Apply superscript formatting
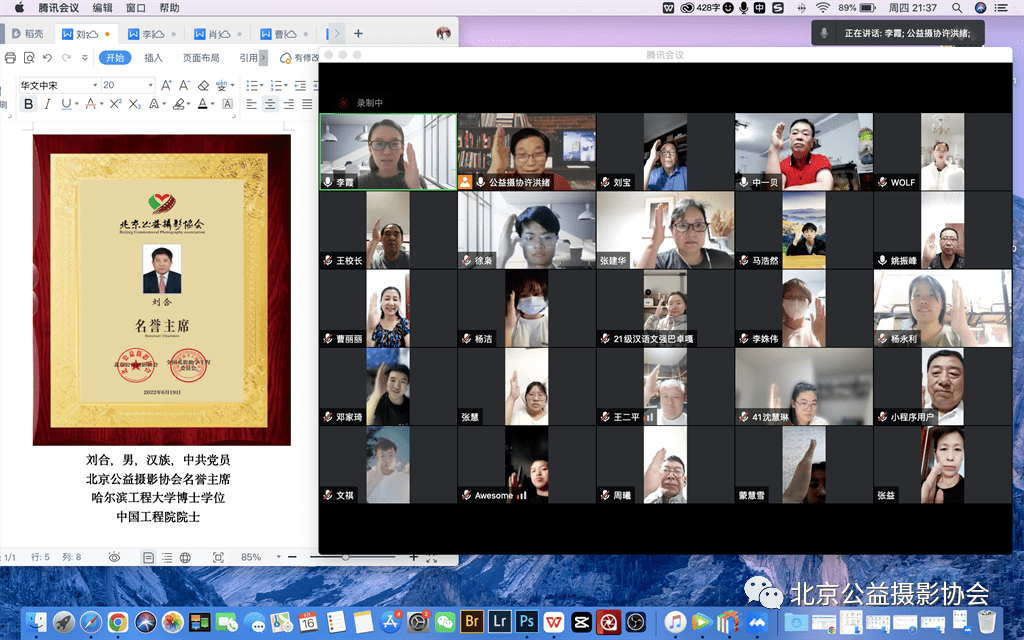 tap(115, 104)
